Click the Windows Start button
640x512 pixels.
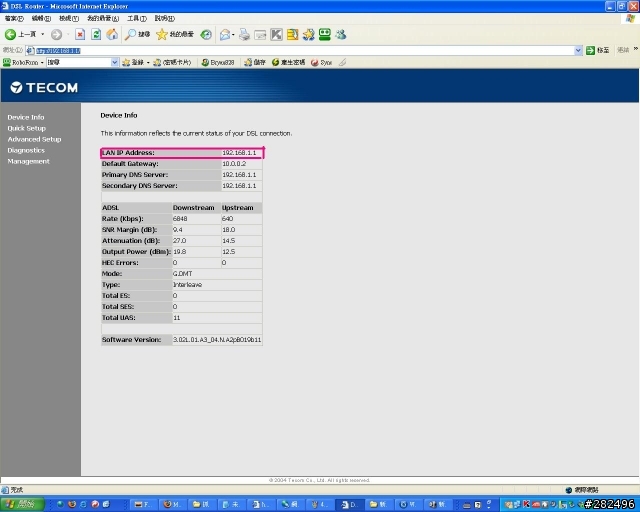coord(22,504)
